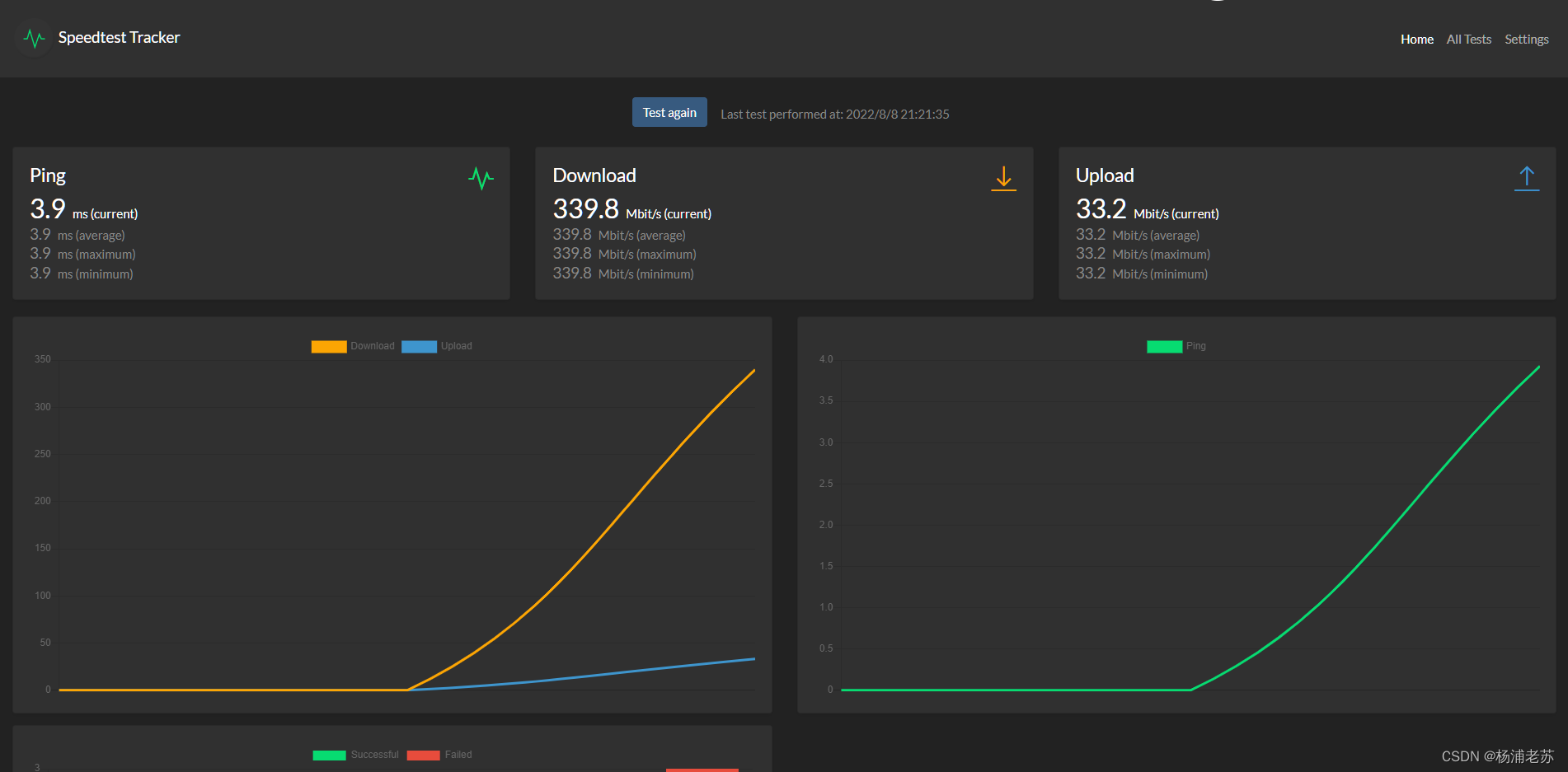Open the Settings page
Screen dimensions: 1568x772
[1526, 40]
